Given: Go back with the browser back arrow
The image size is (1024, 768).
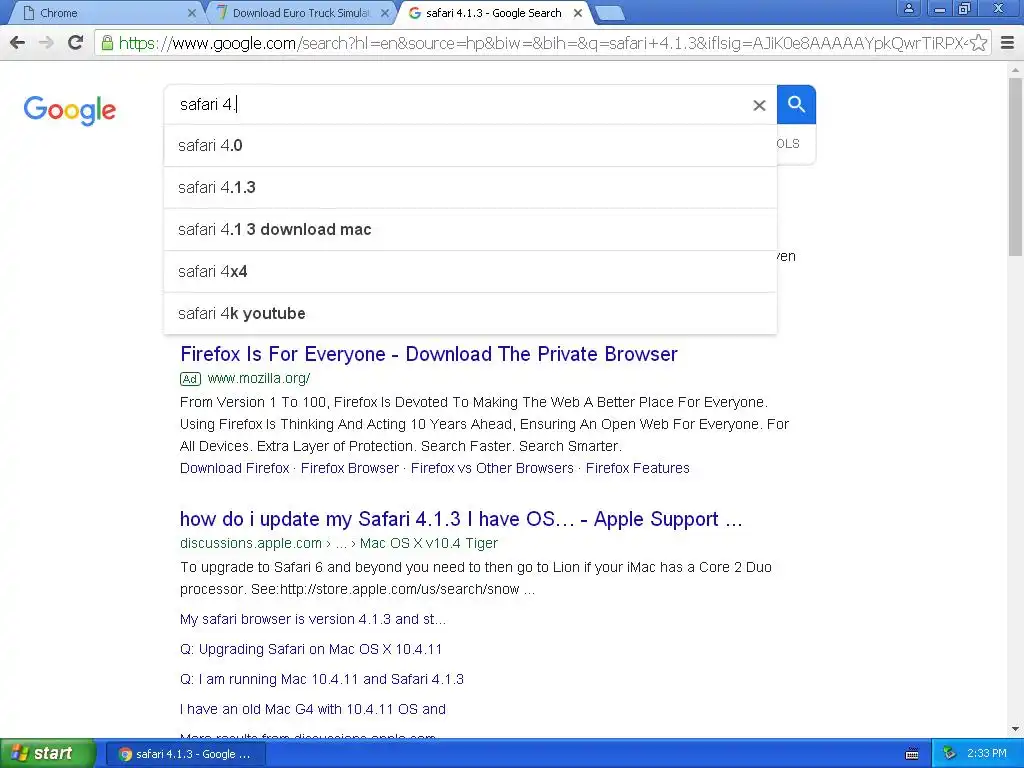Looking at the screenshot, I should 18,43.
